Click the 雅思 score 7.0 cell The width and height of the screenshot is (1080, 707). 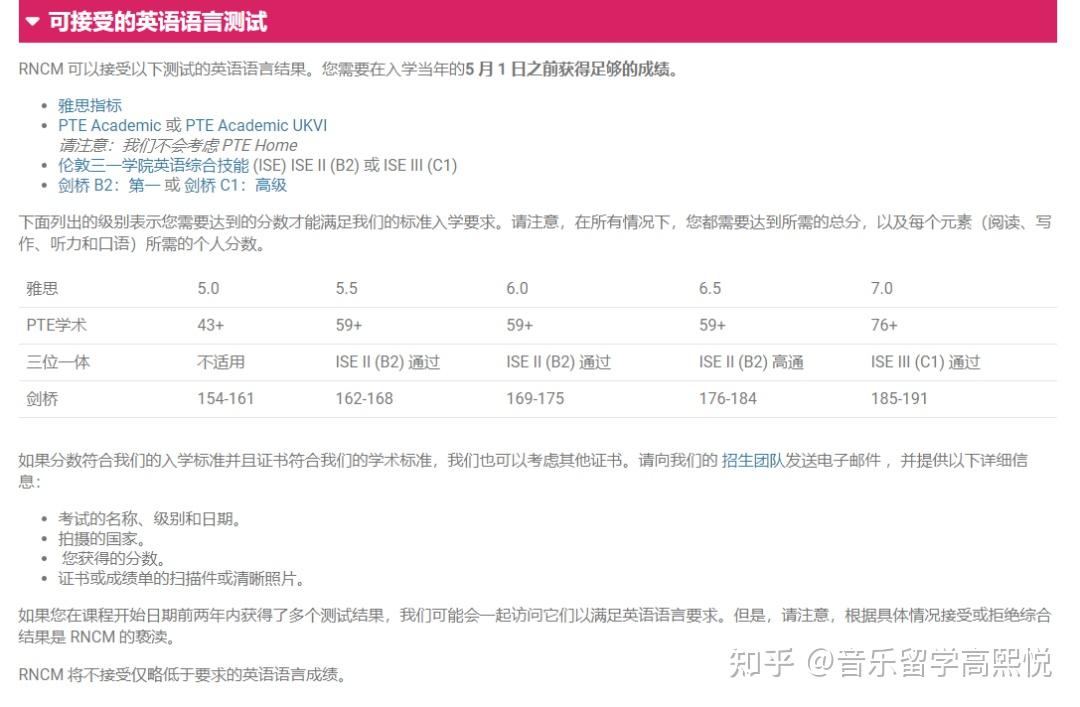pos(882,289)
